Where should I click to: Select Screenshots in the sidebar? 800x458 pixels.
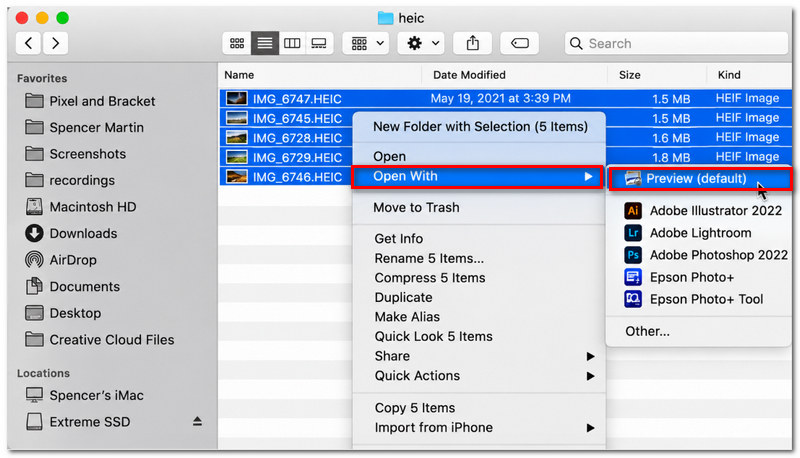75,154
